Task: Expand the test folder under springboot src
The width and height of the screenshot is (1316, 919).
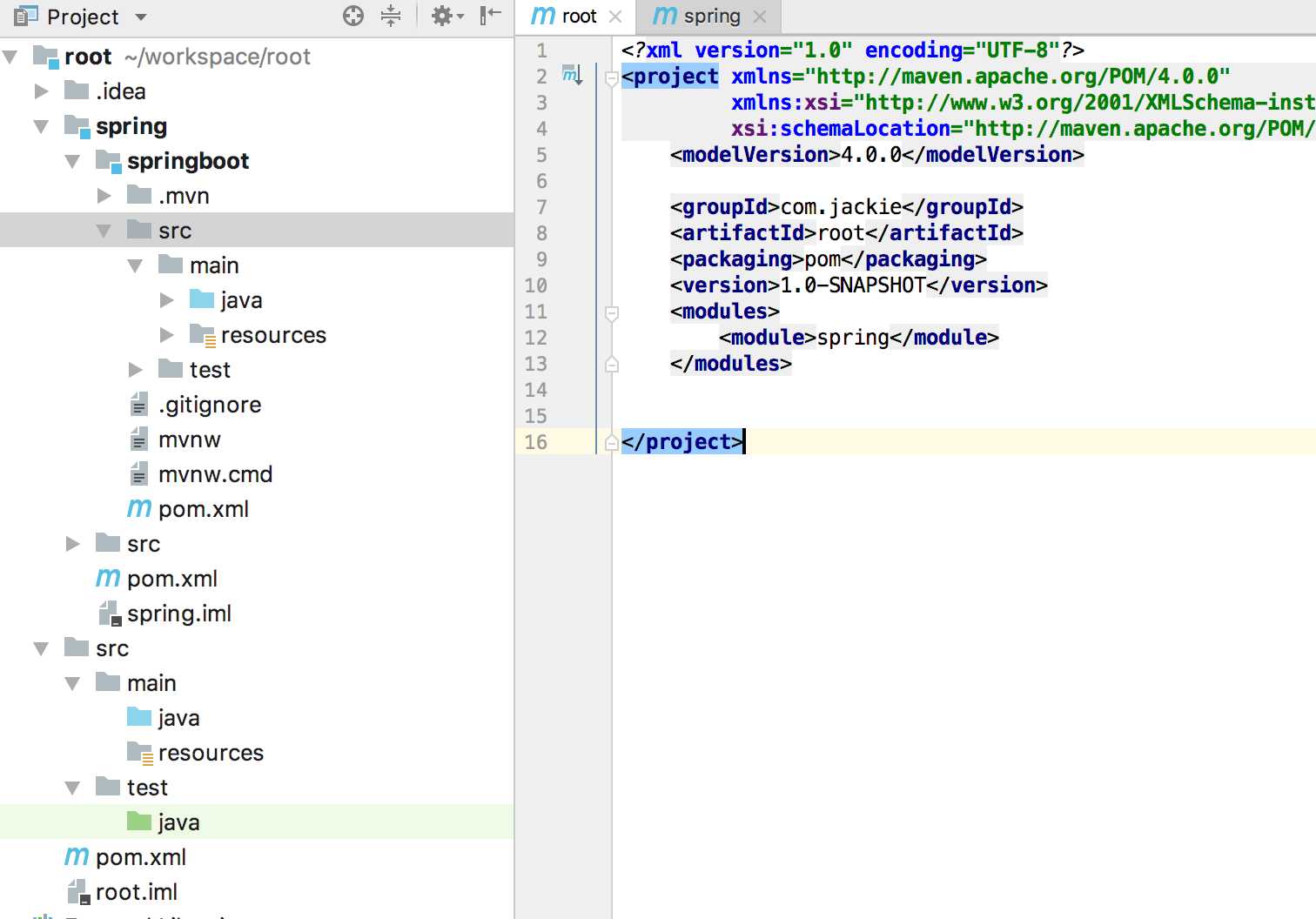Action: (x=135, y=369)
